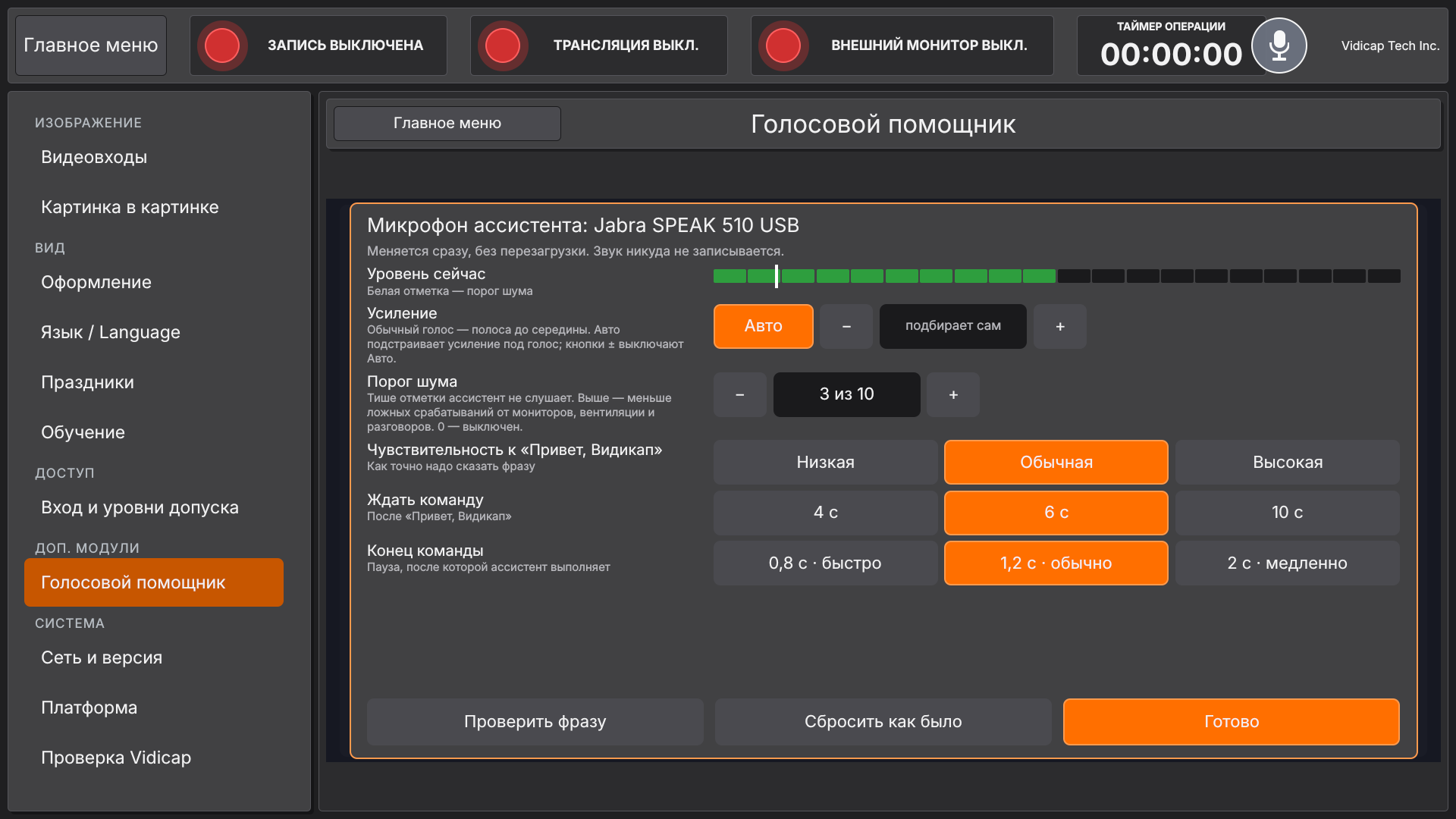This screenshot has width=1456, height=819.
Task: Decrease gain with minus button
Action: [x=846, y=326]
